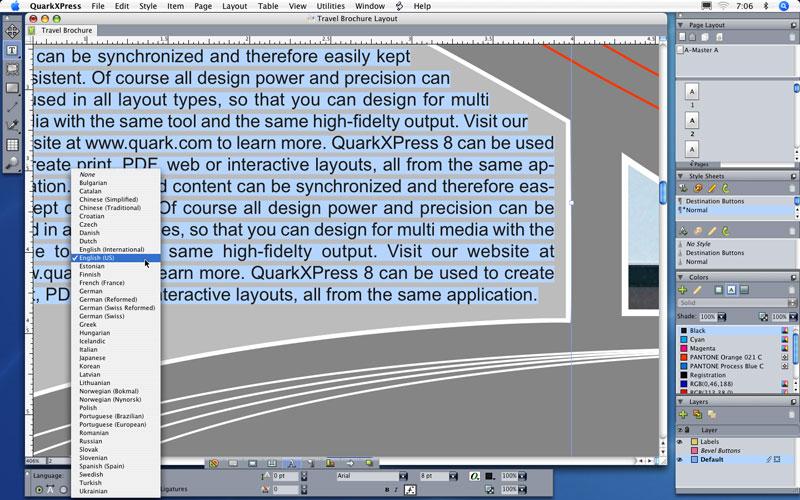Toggle Italic style in Measurements palette

396,489
